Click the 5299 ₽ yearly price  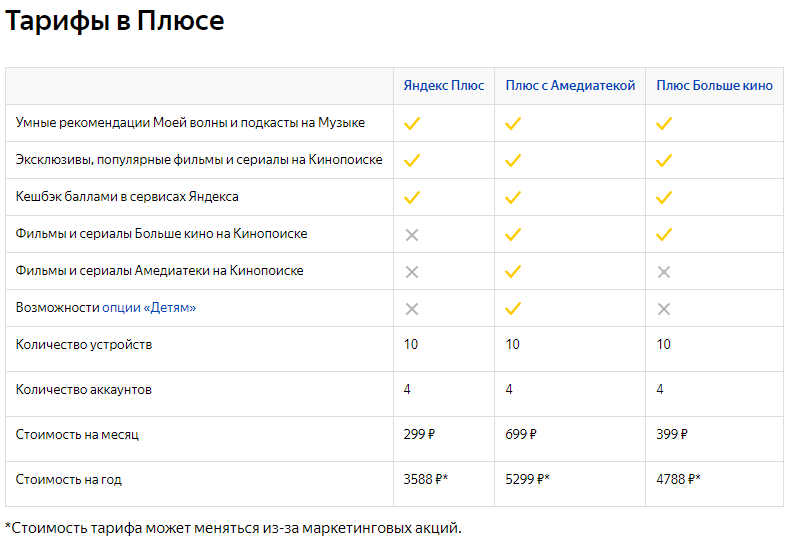pyautogui.click(x=527, y=480)
